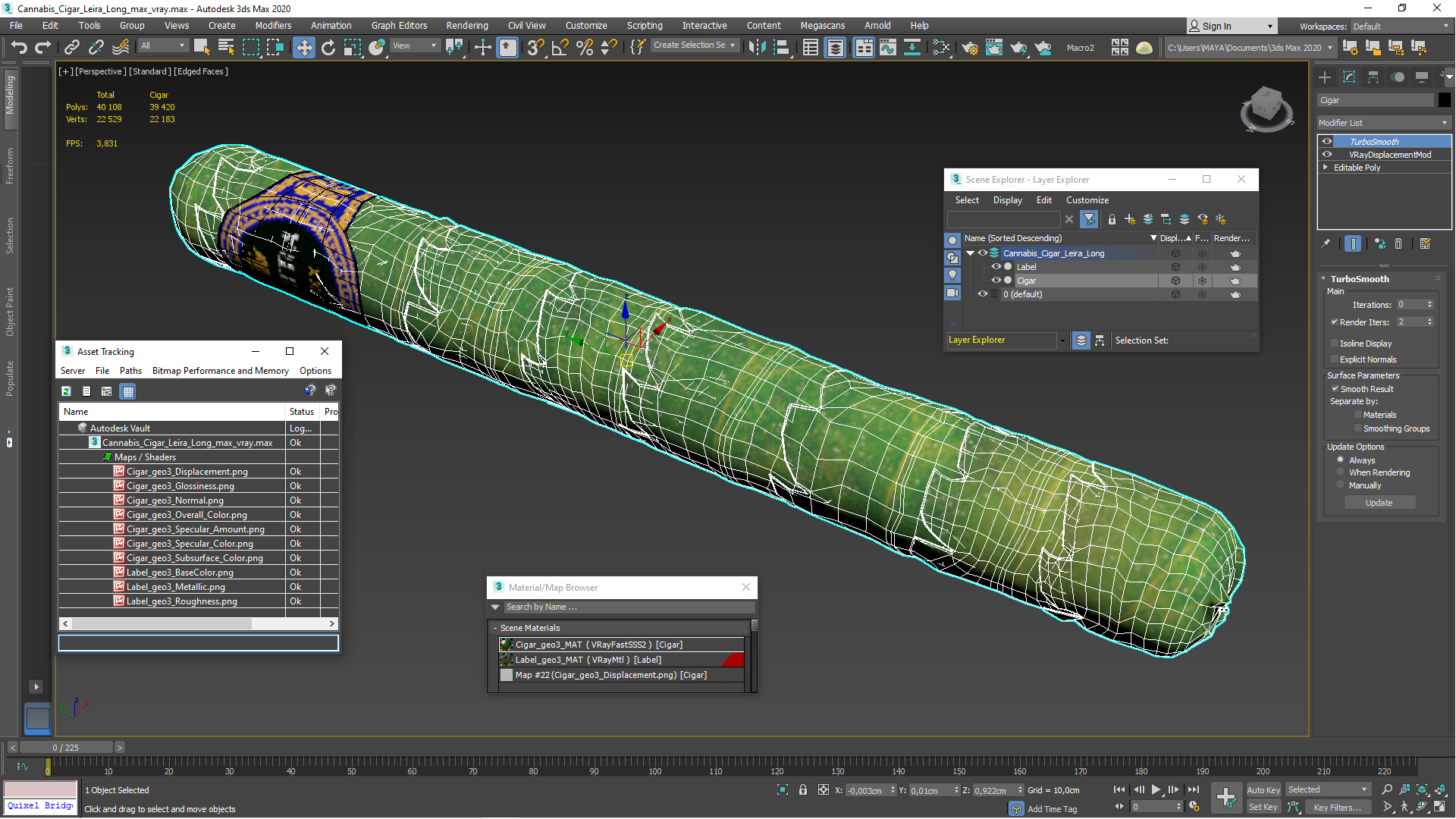The image size is (1456, 819).
Task: Toggle the 3D Snaps tool
Action: (x=535, y=48)
